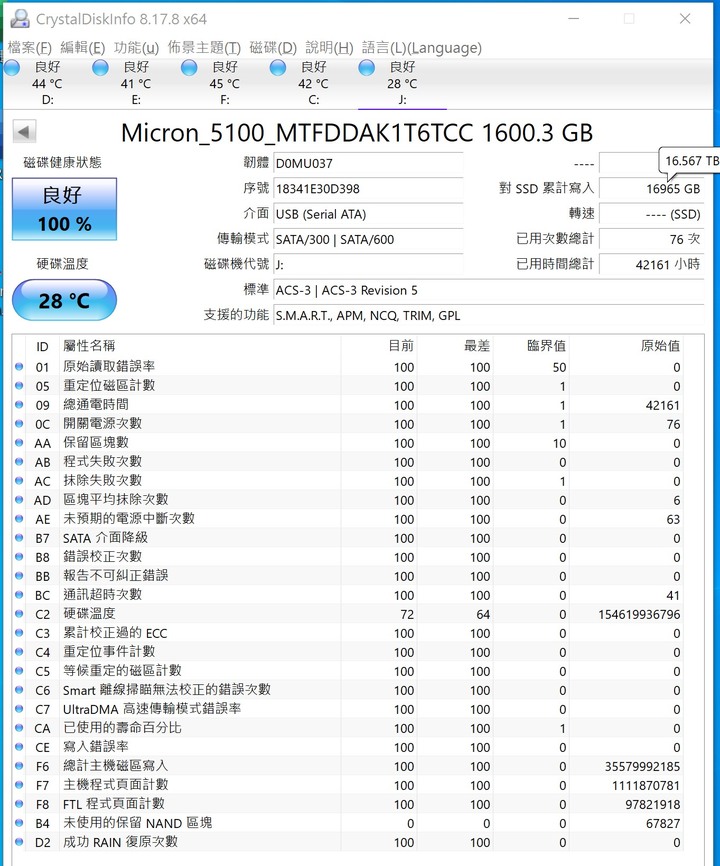Screen dimensions: 720x866
Task: Select the 寫入錯誤率 CE row
Action: pyautogui.click(x=350, y=747)
